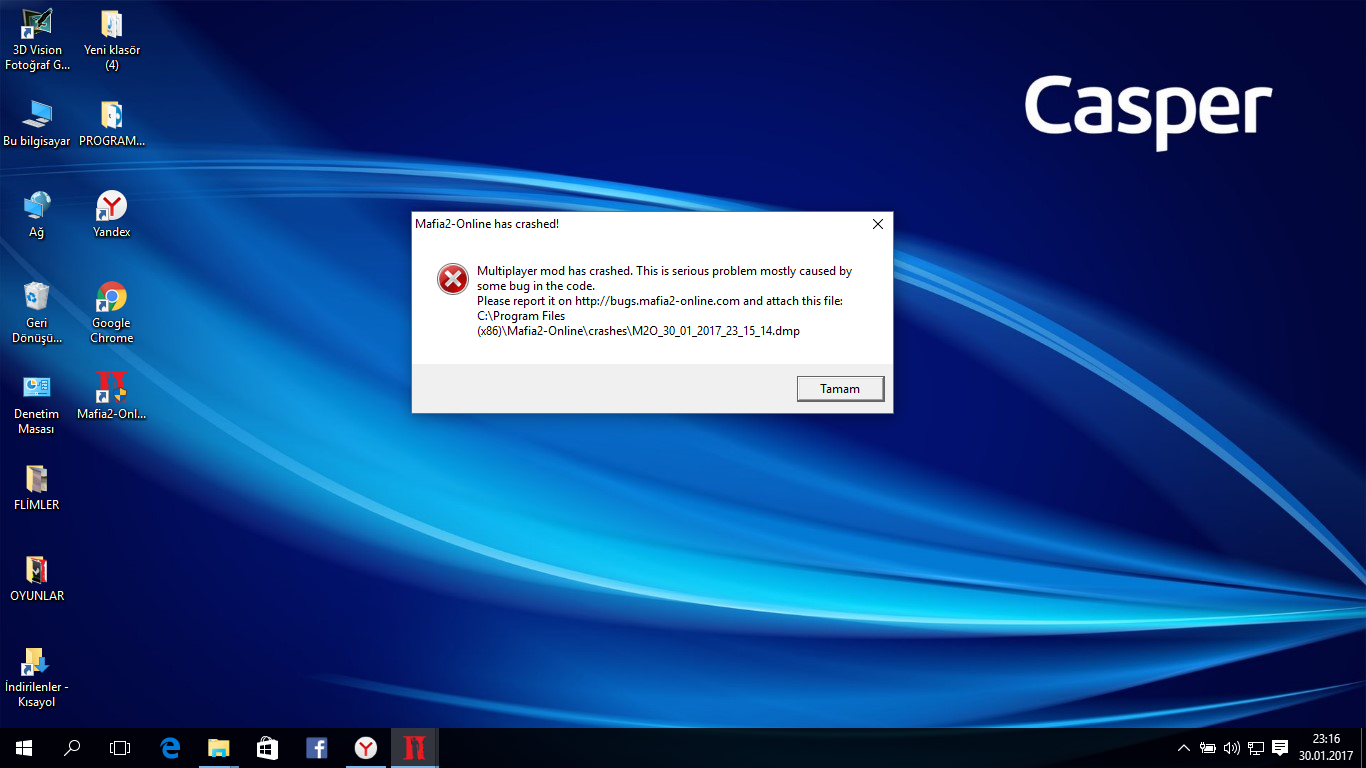Open File Explorer from the taskbar
1366x768 pixels.
218,748
